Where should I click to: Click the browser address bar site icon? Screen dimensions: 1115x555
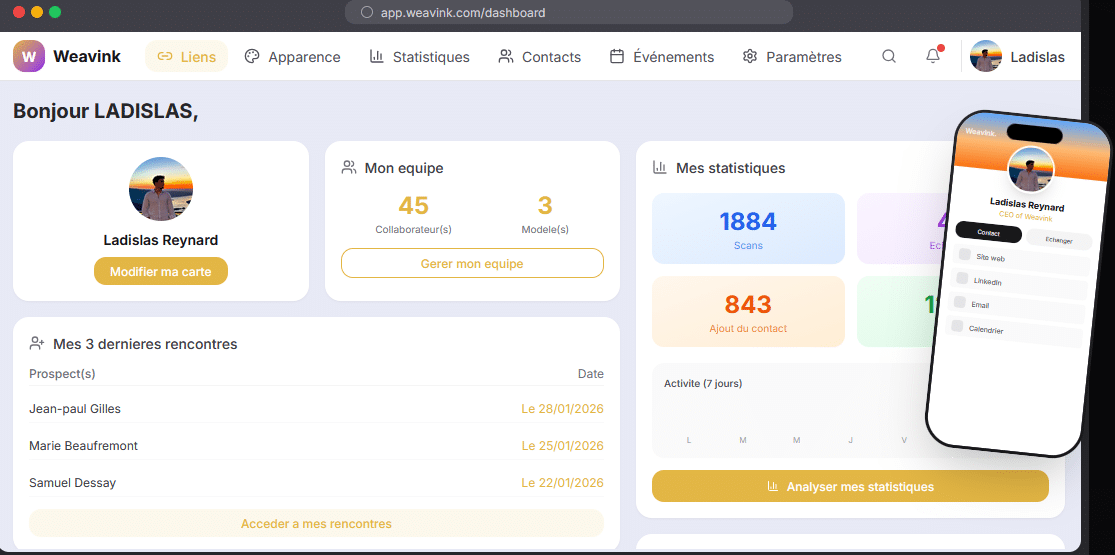pyautogui.click(x=367, y=12)
